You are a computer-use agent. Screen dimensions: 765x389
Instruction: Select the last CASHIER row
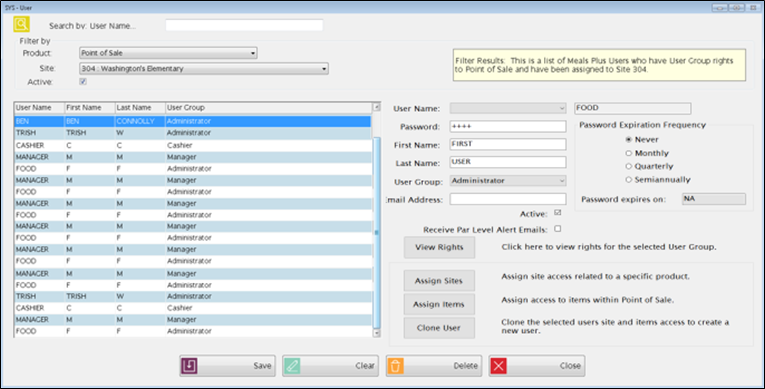click(193, 308)
